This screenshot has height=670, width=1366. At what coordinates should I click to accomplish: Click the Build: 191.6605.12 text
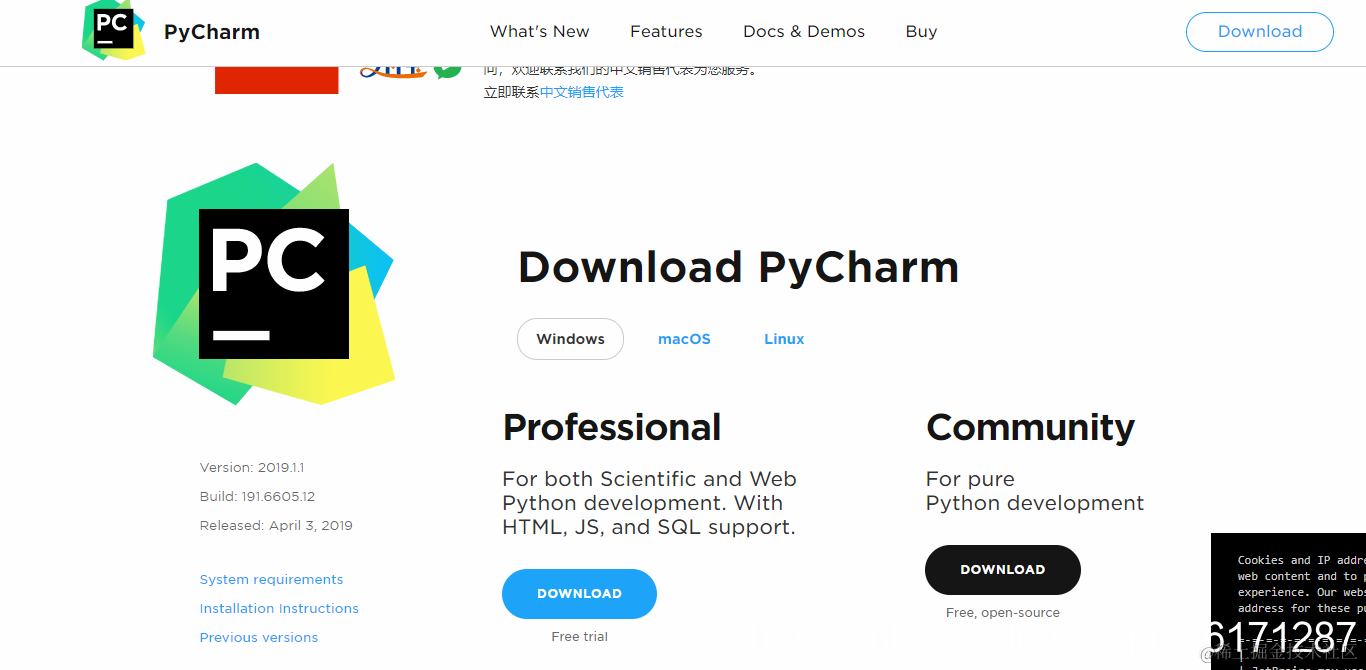click(x=257, y=497)
